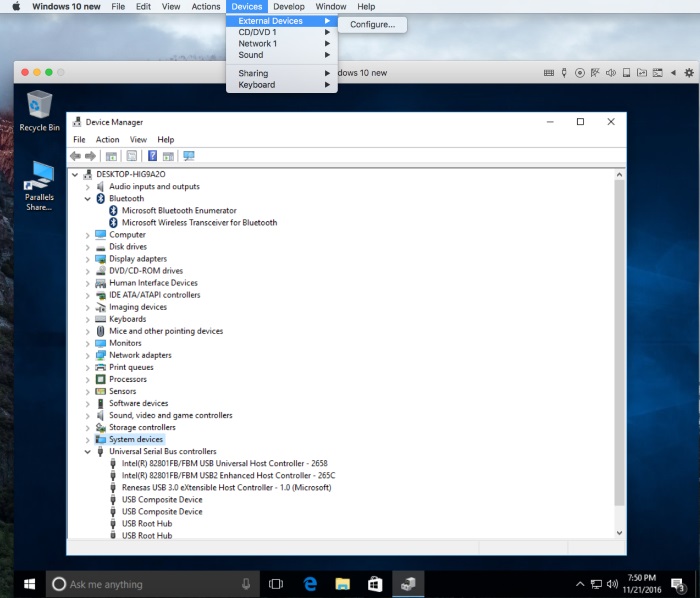Image resolution: width=700 pixels, height=598 pixels.
Task: Click the taskbar network icon
Action: tap(596, 584)
